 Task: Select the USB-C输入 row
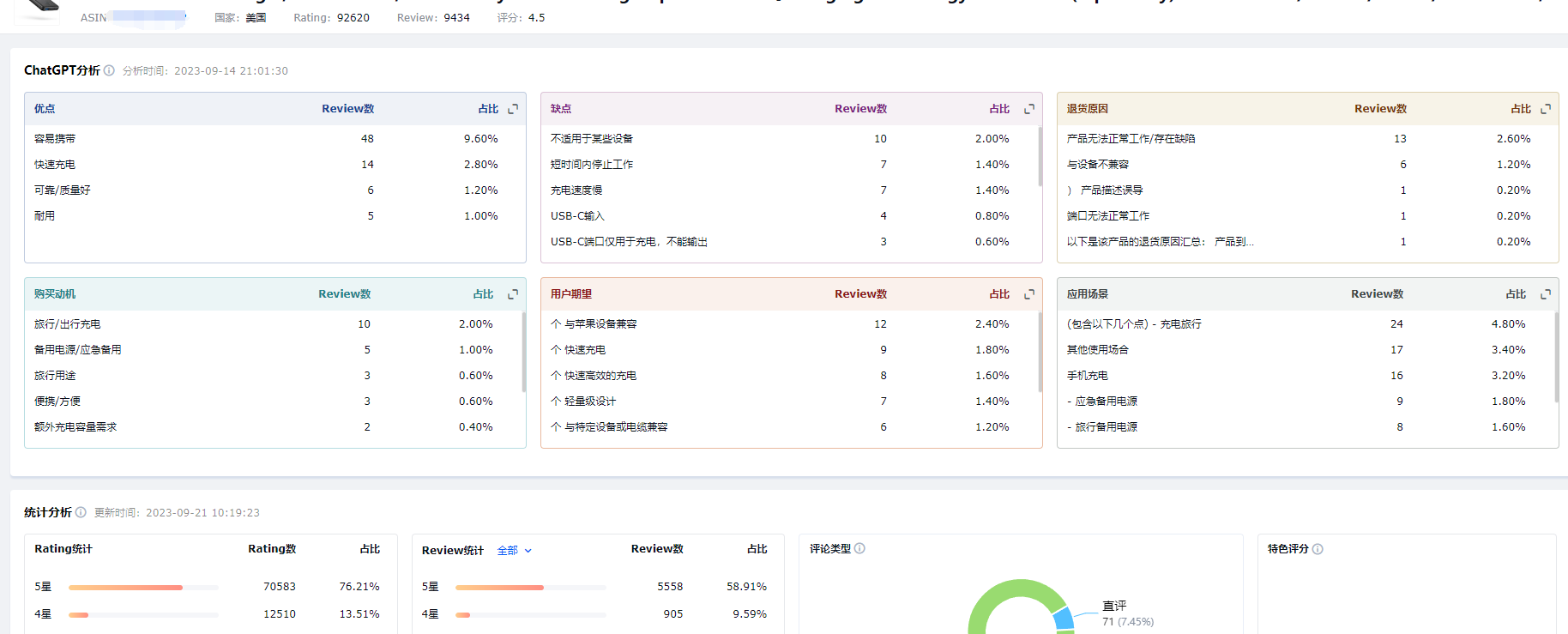coord(789,216)
